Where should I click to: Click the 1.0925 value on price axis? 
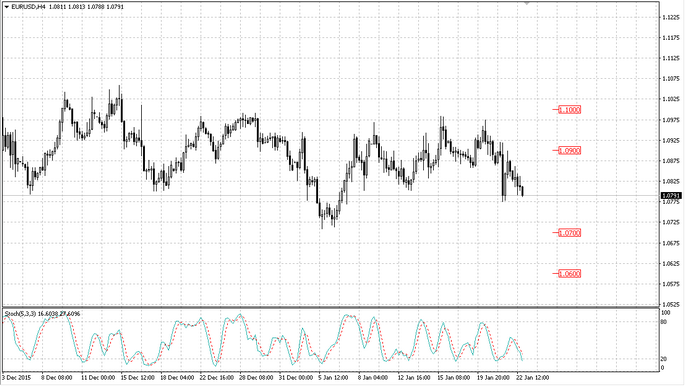[671, 141]
